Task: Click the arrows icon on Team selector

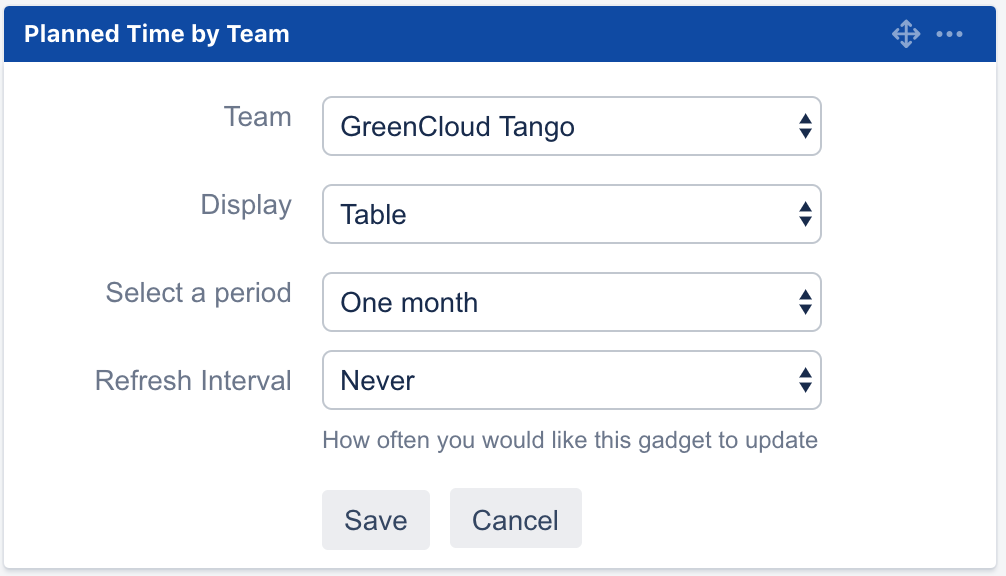Action: click(804, 126)
